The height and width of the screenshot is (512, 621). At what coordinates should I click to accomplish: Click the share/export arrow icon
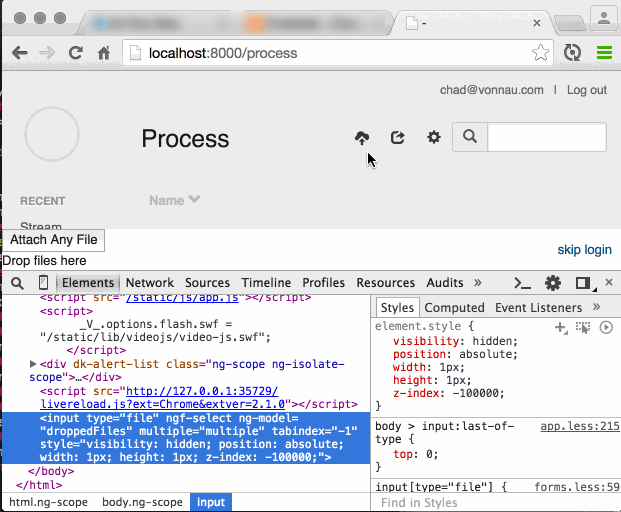398,138
